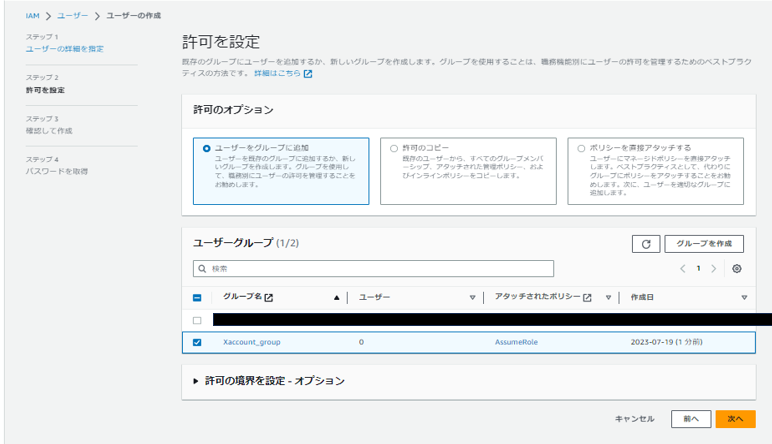This screenshot has height=444, width=772.
Task: Open external link icon beside 詳細はこちら
Action: tap(308, 74)
